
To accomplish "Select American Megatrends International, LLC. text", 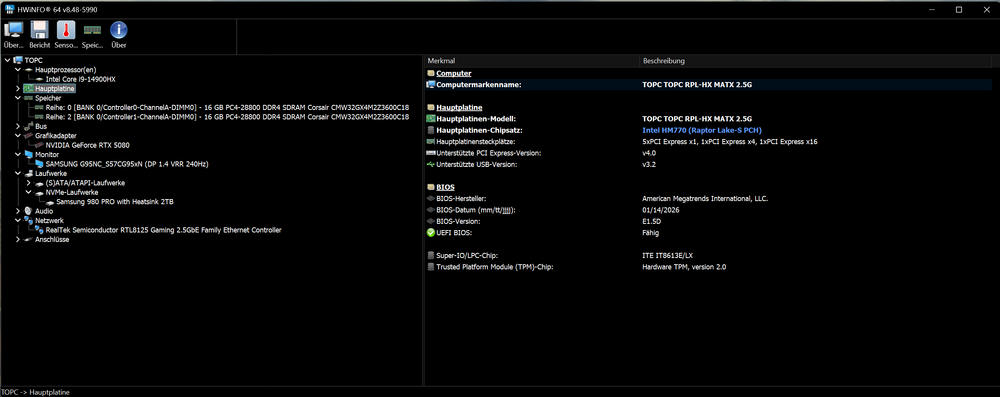I will pyautogui.click(x=705, y=198).
